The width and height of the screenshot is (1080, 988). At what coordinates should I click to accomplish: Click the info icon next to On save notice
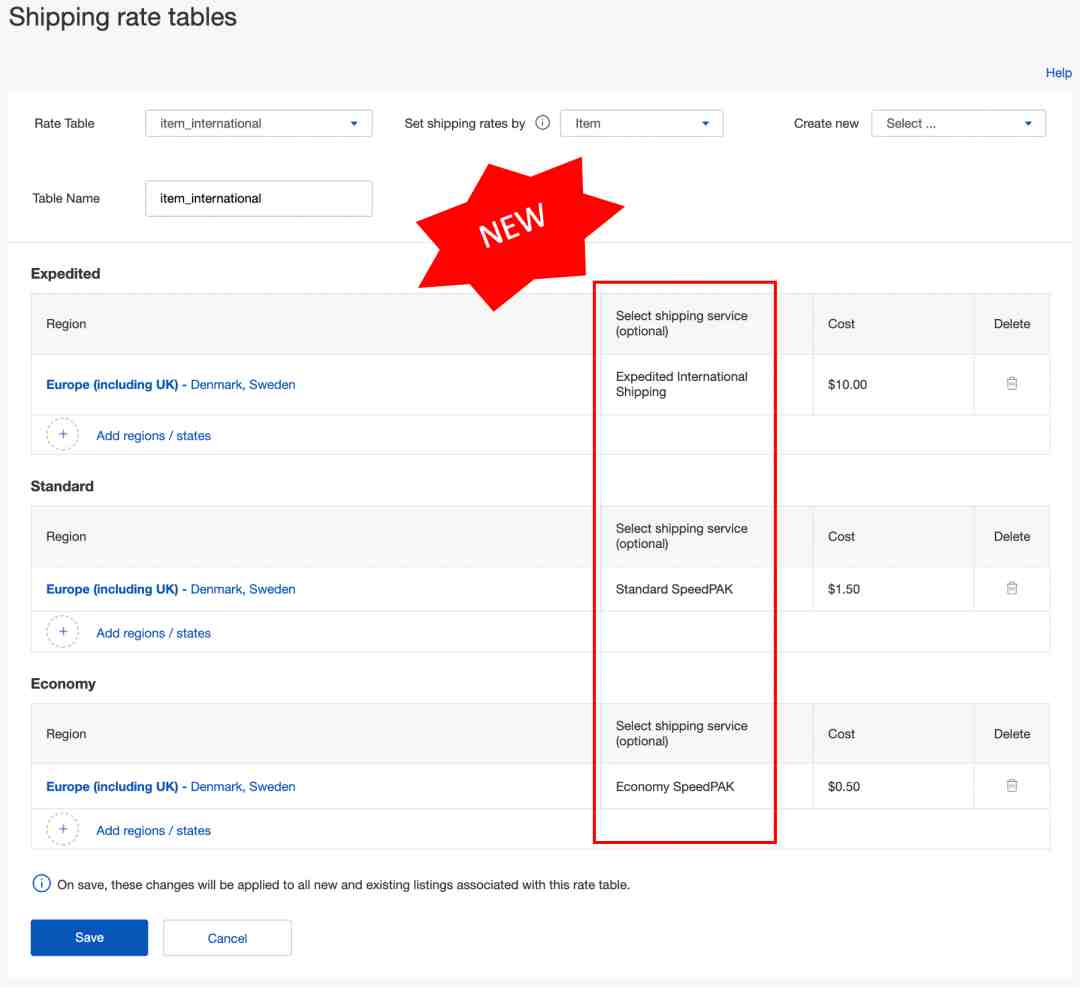(41, 884)
